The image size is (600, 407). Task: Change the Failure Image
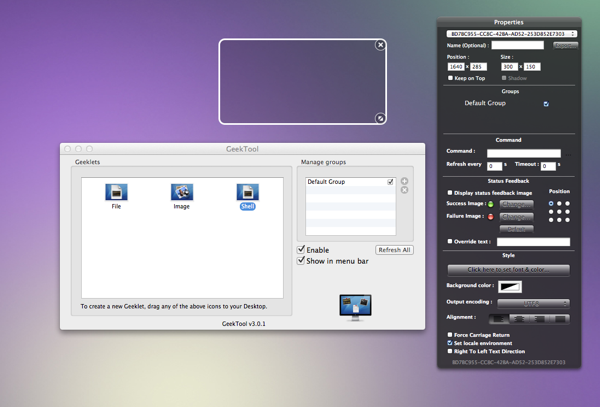(x=517, y=217)
